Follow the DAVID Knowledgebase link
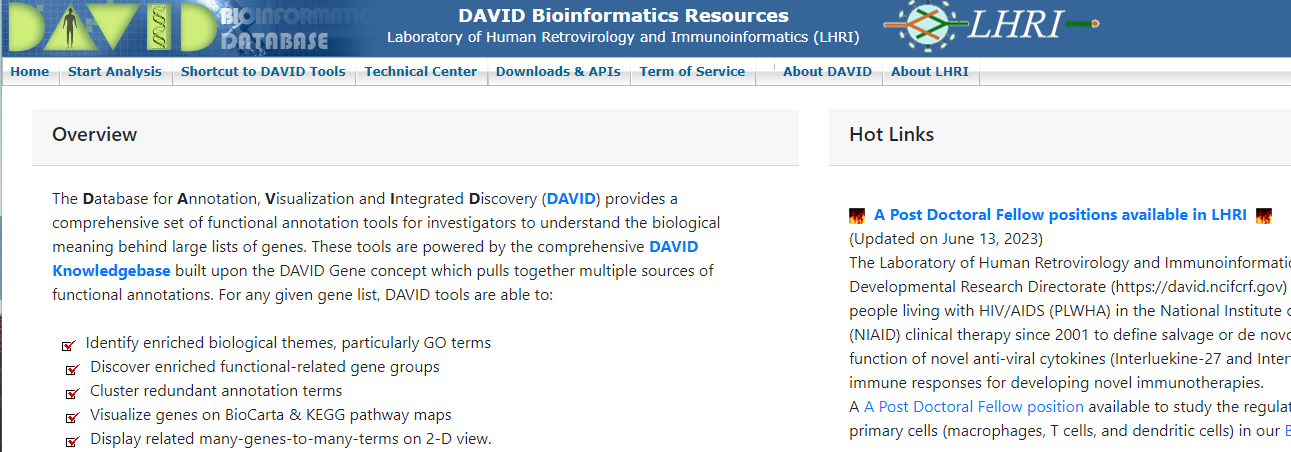This screenshot has width=1291, height=452. pos(376,258)
